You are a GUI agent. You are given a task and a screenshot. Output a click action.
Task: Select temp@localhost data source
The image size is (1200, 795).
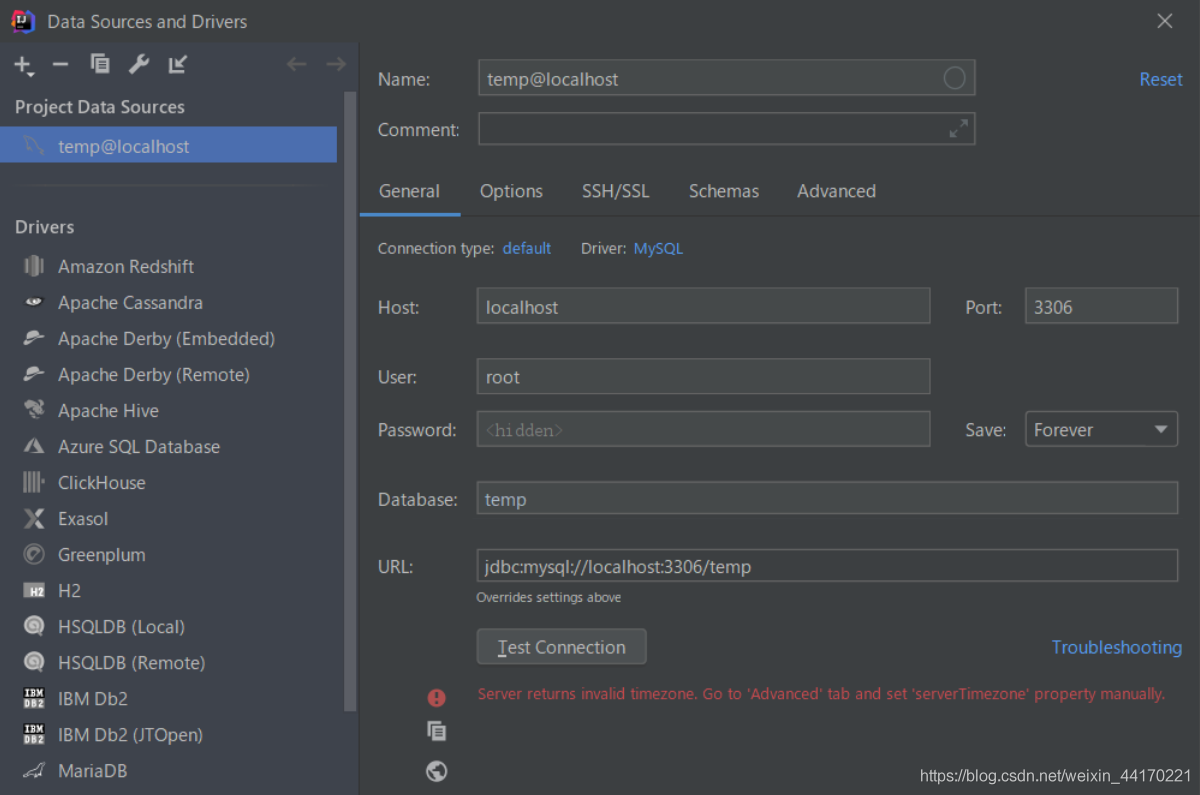click(x=168, y=145)
